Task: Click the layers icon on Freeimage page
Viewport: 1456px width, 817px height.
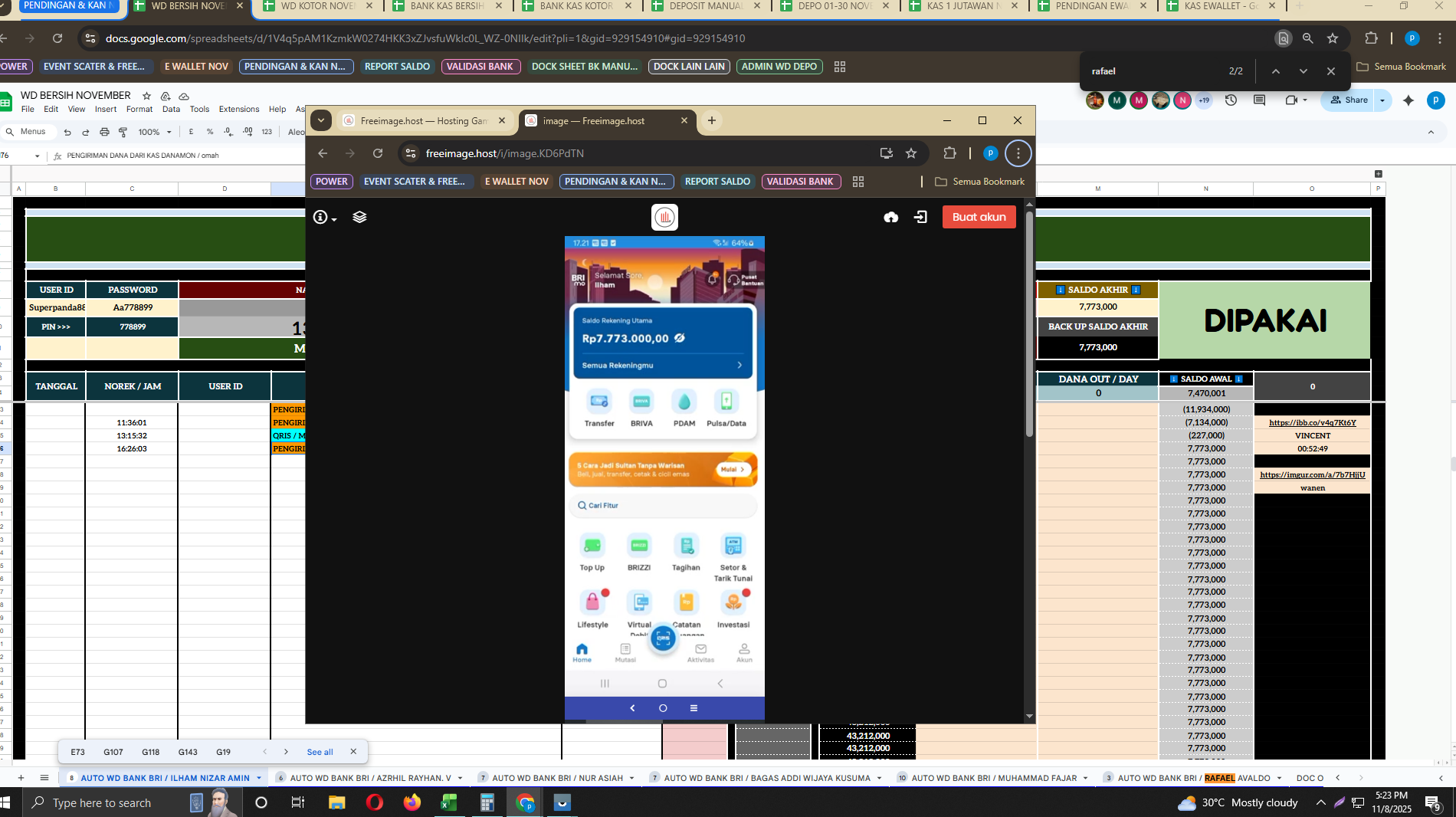Action: (359, 217)
